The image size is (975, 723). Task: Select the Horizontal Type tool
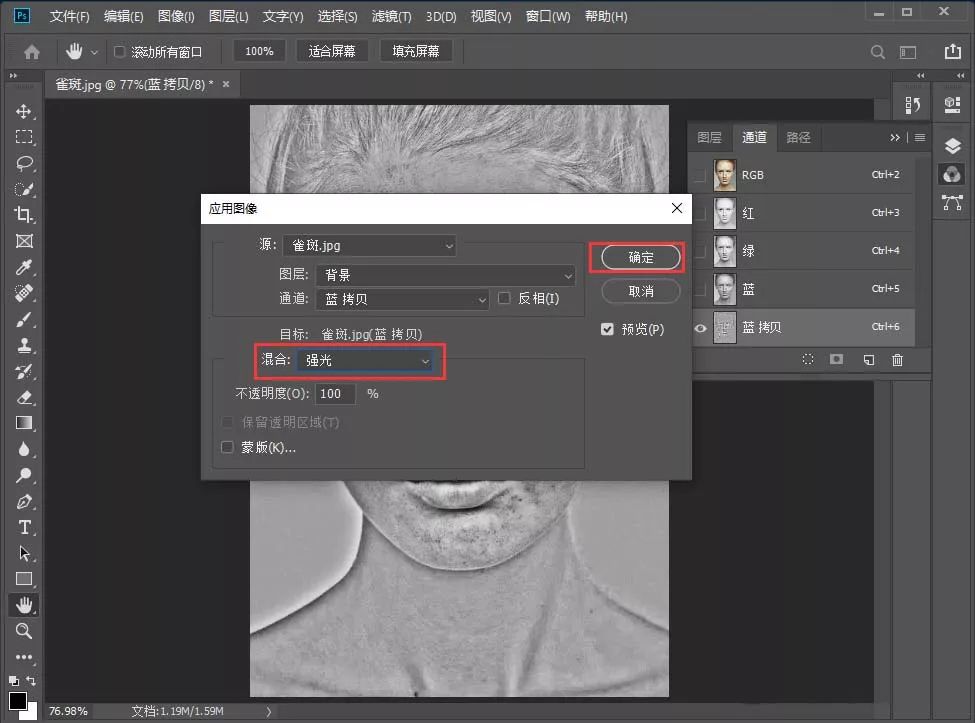pos(23,527)
